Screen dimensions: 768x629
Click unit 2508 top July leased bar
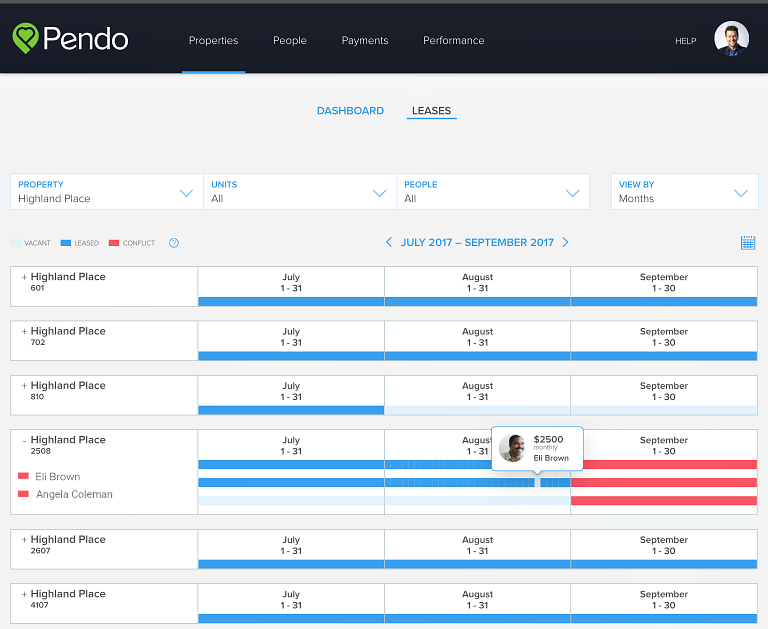pos(291,464)
